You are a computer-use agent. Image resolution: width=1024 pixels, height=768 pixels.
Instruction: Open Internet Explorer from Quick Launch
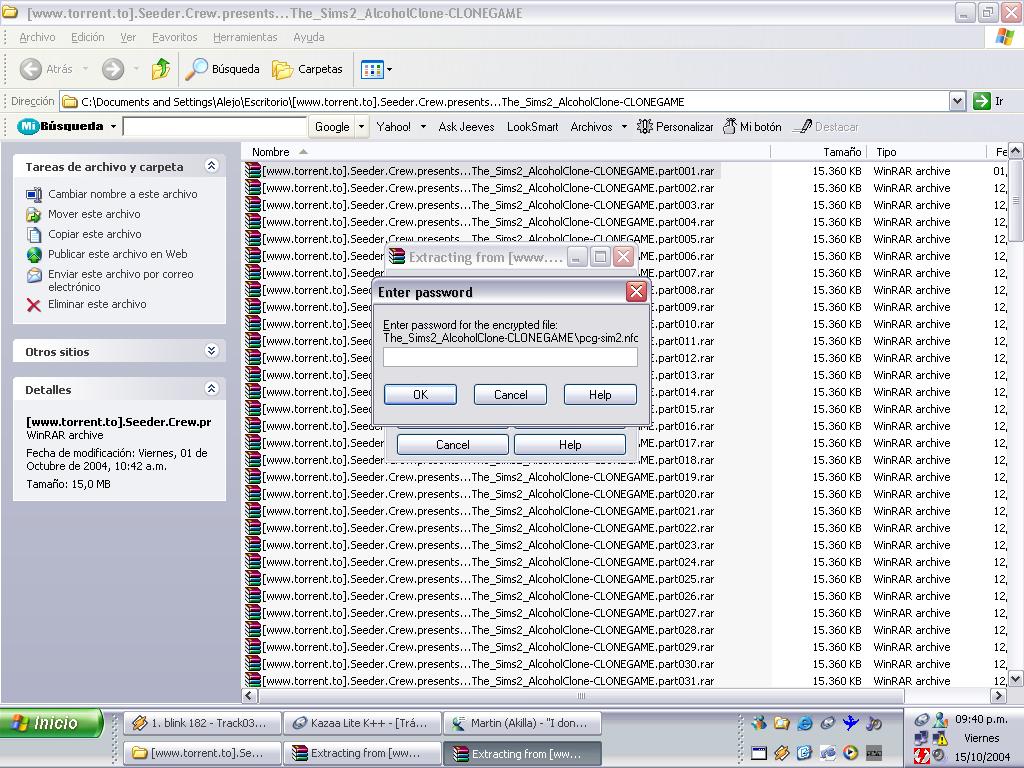pos(805,723)
